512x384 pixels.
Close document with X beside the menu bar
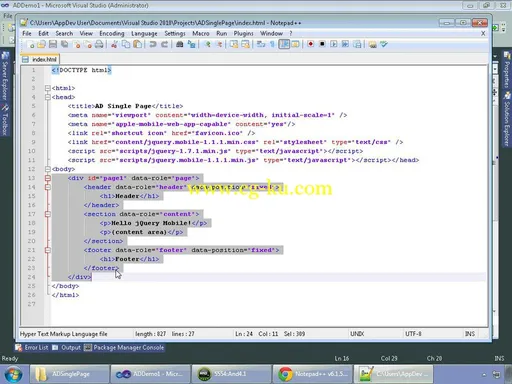[483, 33]
